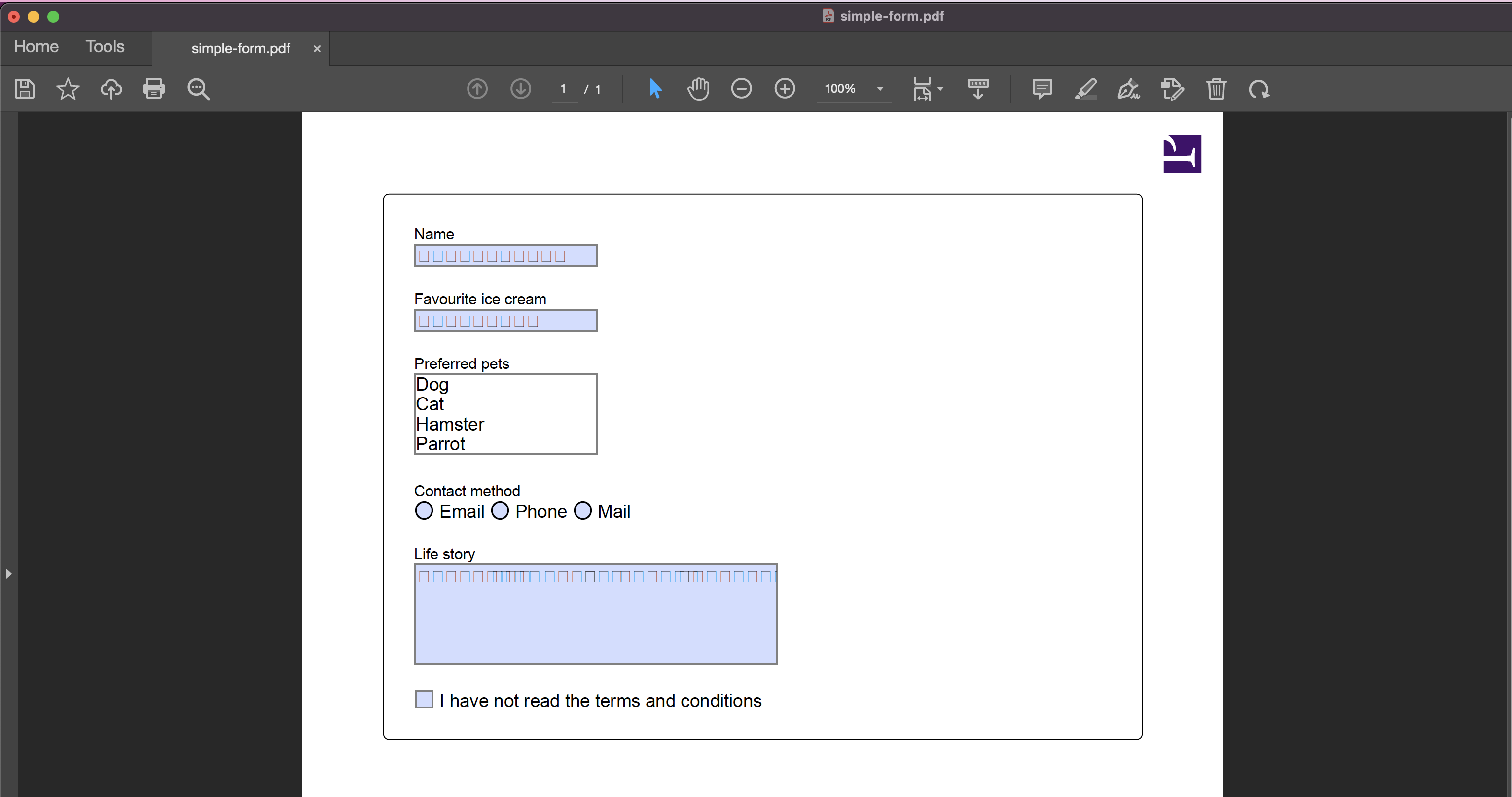Tick the terms and conditions checkbox
Image resolution: width=1512 pixels, height=797 pixels.
pyautogui.click(x=424, y=699)
